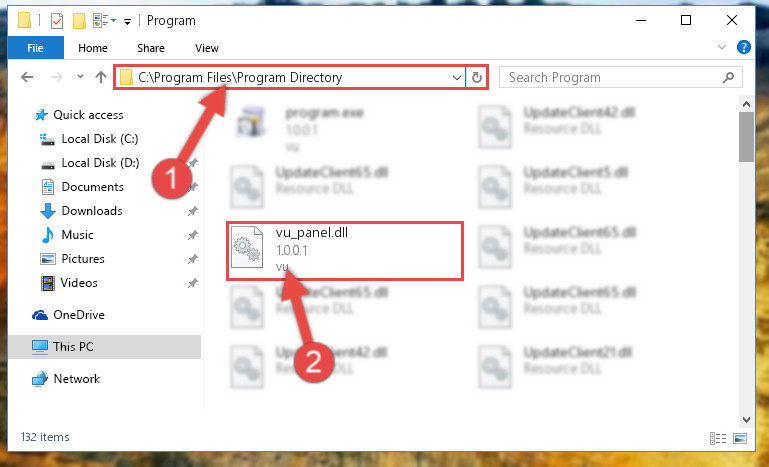The width and height of the screenshot is (769, 467).
Task: Click the Back navigation arrow
Action: point(27,77)
